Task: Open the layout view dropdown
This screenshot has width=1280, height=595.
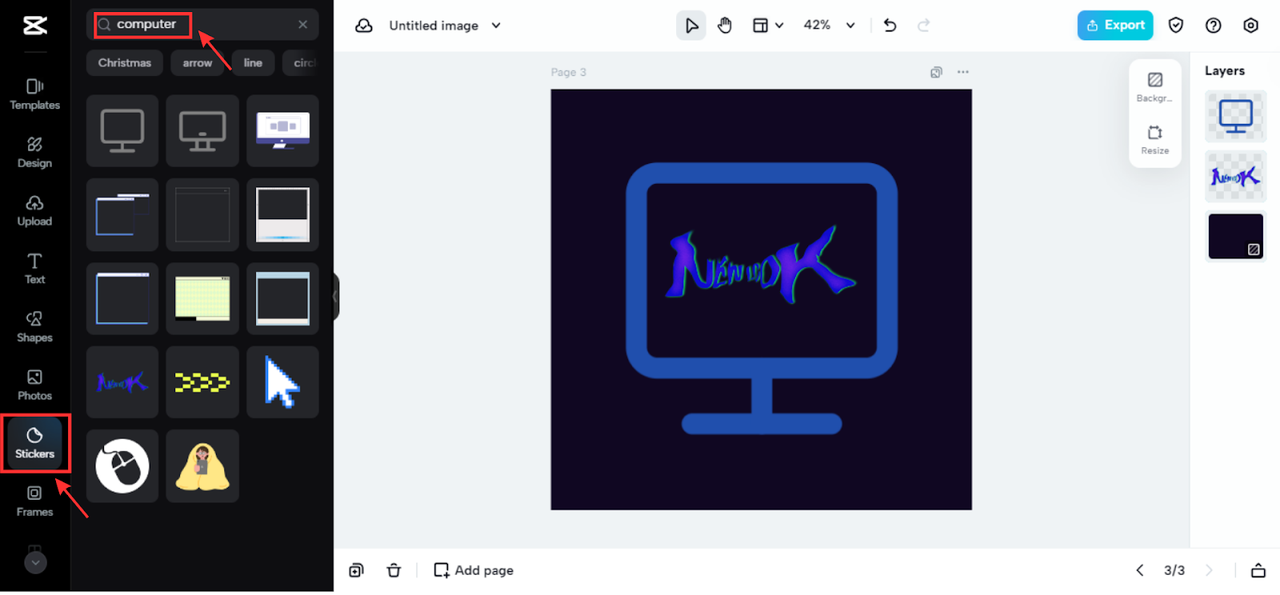Action: coord(768,25)
